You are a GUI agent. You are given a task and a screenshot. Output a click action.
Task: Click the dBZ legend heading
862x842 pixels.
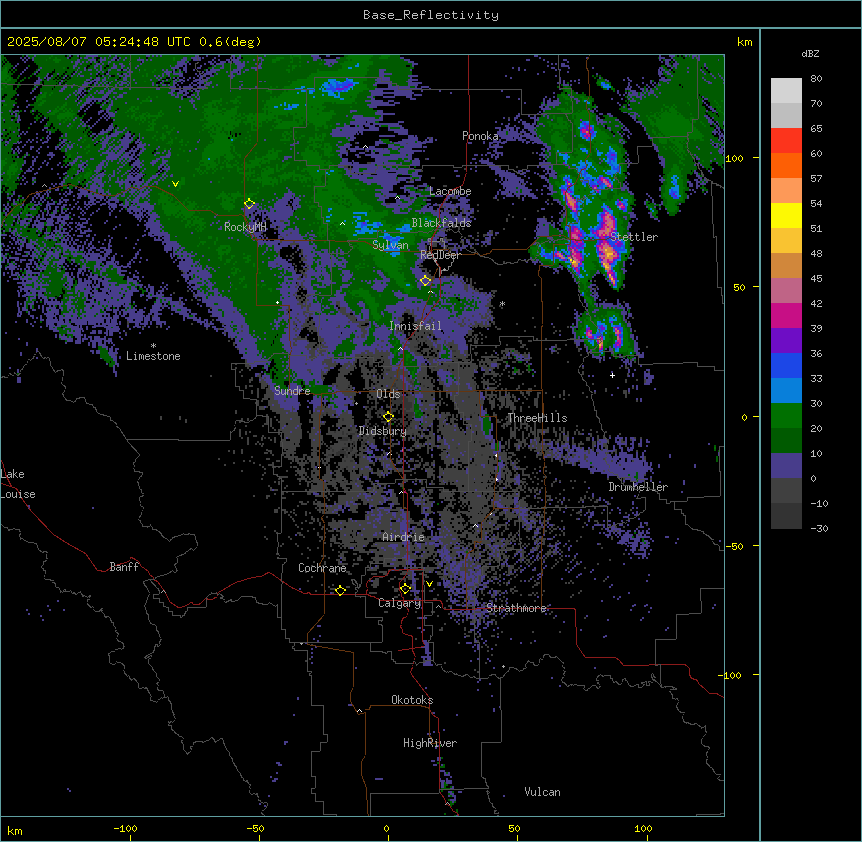point(810,53)
